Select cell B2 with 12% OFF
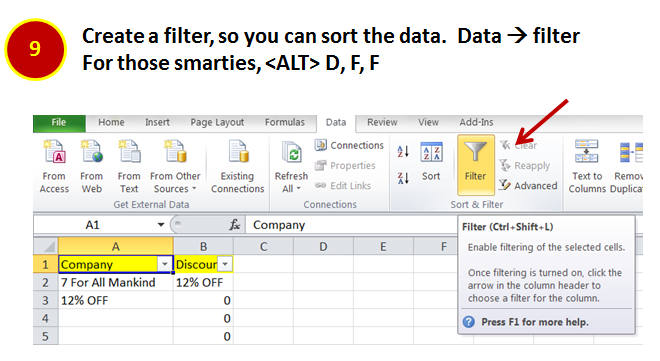Screen dimensions: 660x361 (203, 282)
